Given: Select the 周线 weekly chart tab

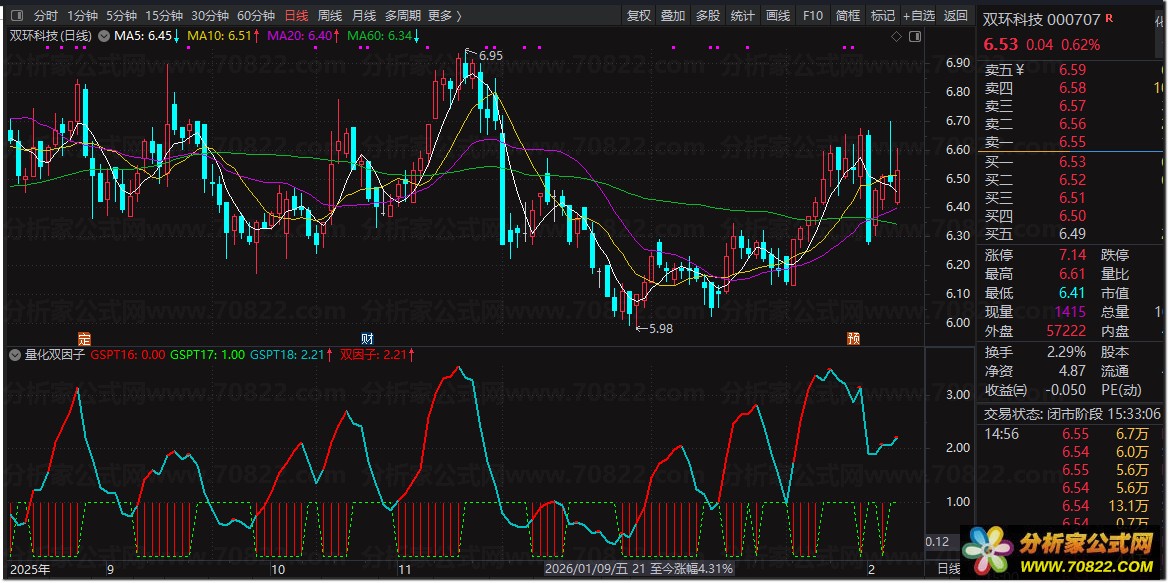Looking at the screenshot, I should click(x=330, y=16).
